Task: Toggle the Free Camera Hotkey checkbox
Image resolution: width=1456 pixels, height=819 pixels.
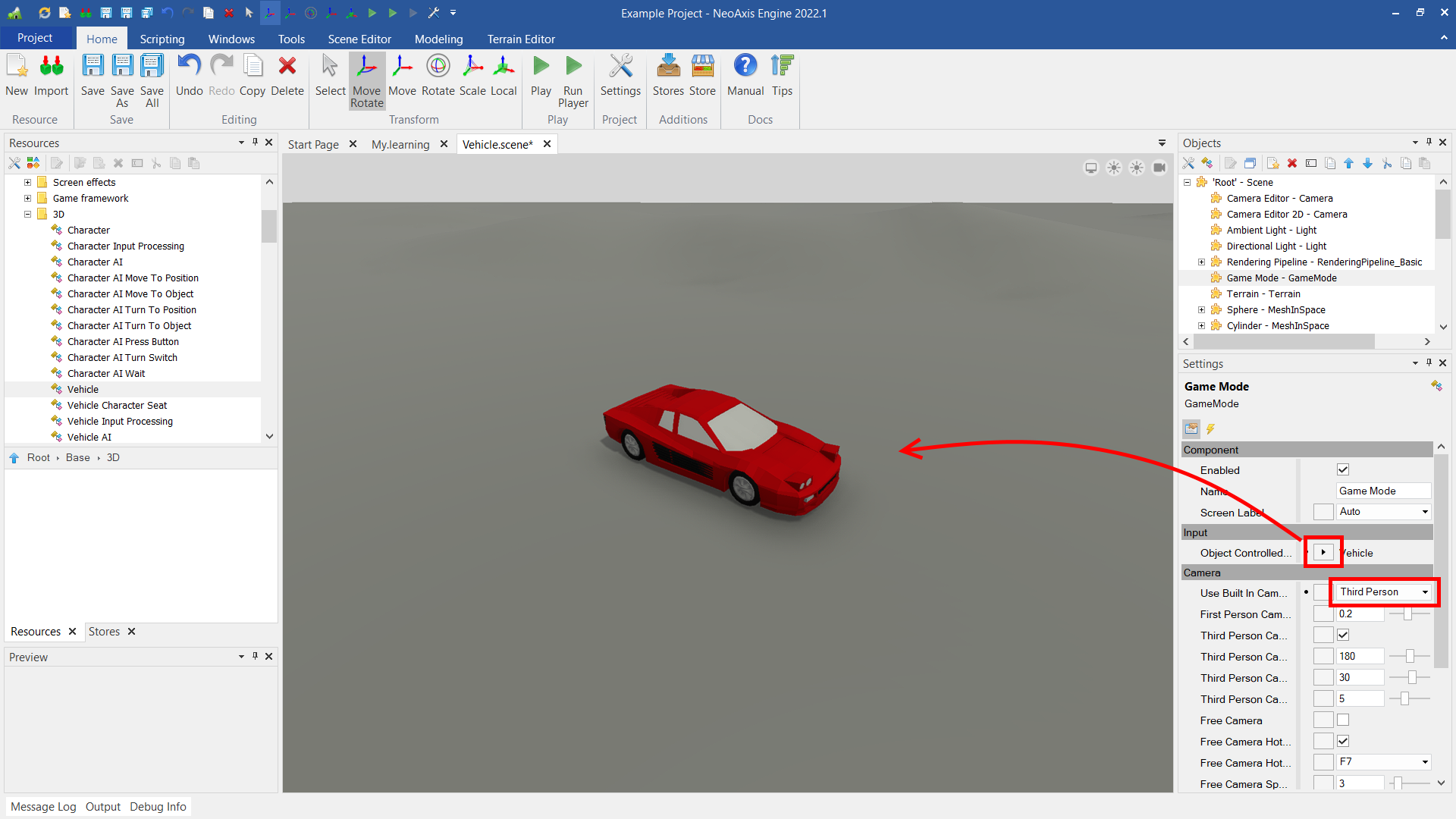Action: tap(1343, 742)
